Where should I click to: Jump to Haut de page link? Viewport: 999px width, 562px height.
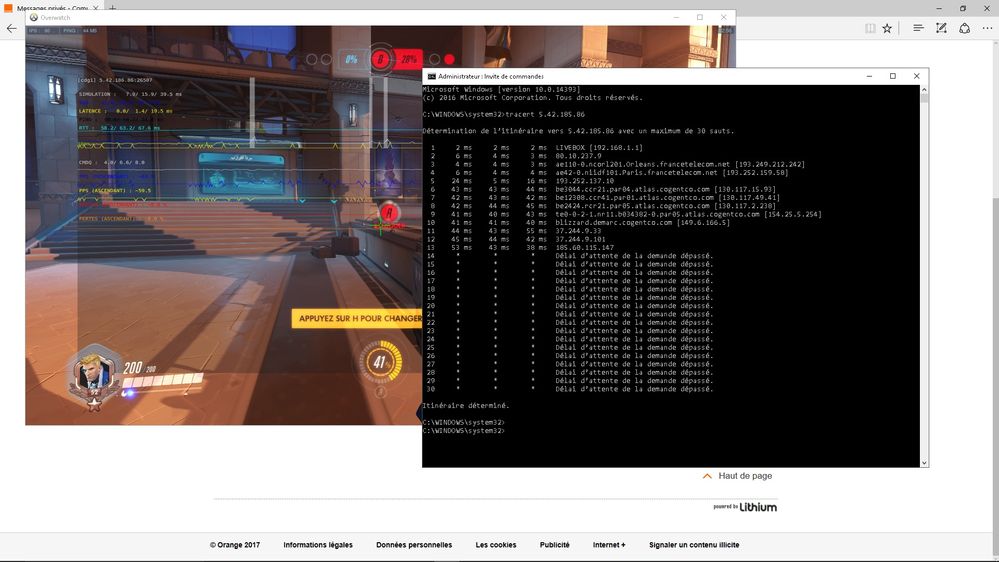pyautogui.click(x=737, y=476)
